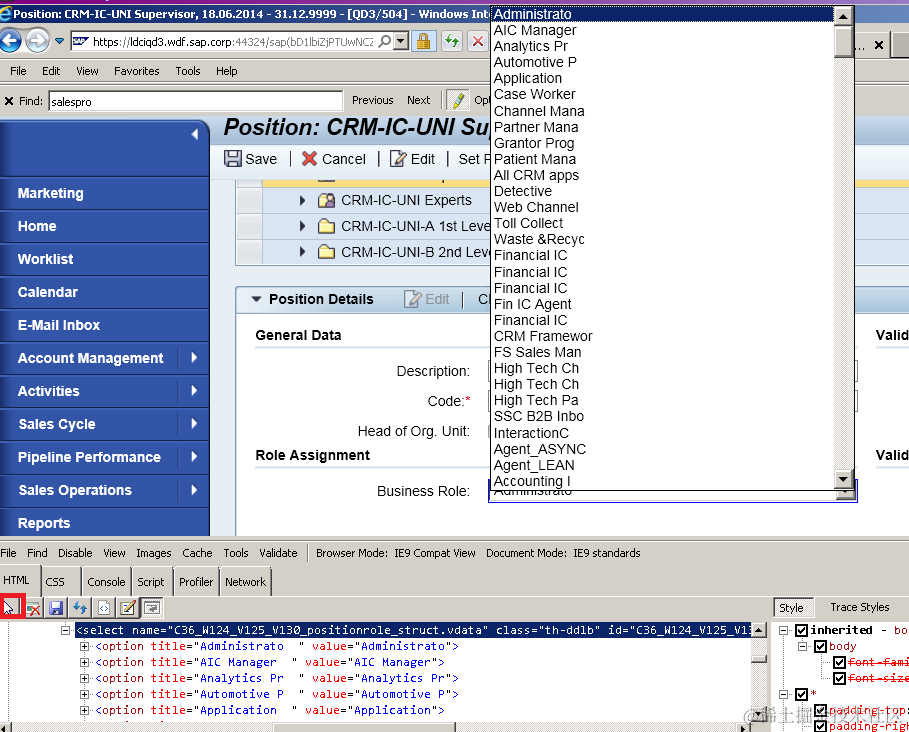
Task: Click the Edit pencil icon in toolbar
Action: (x=398, y=158)
